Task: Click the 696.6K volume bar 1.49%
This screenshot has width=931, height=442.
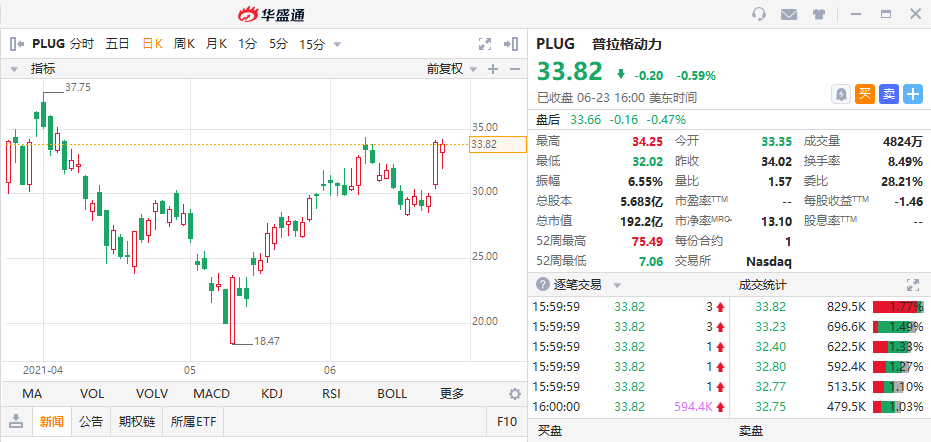Action: click(898, 327)
